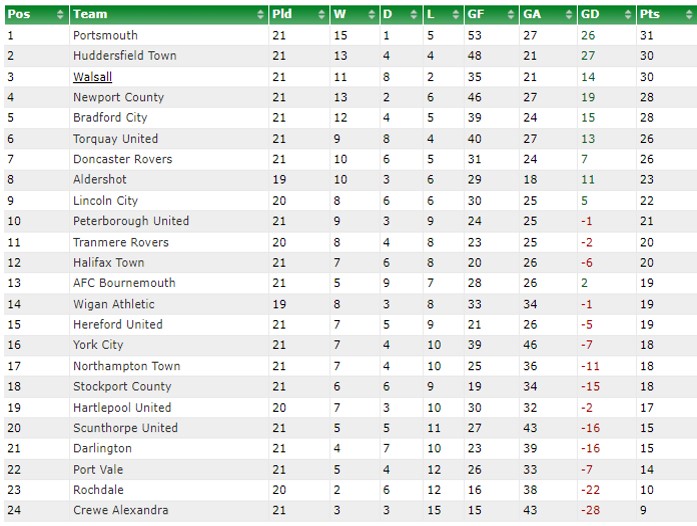697x526 pixels.
Task: Sort by the D column arrow icon
Action: (x=414, y=15)
